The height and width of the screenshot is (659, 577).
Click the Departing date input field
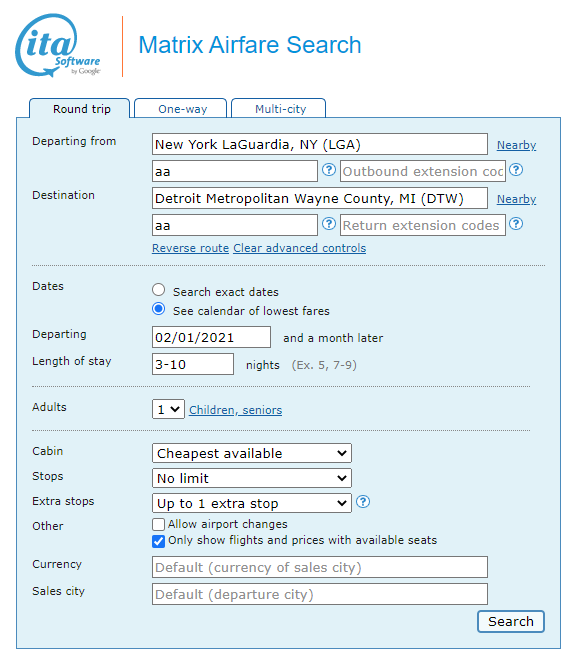[211, 337]
